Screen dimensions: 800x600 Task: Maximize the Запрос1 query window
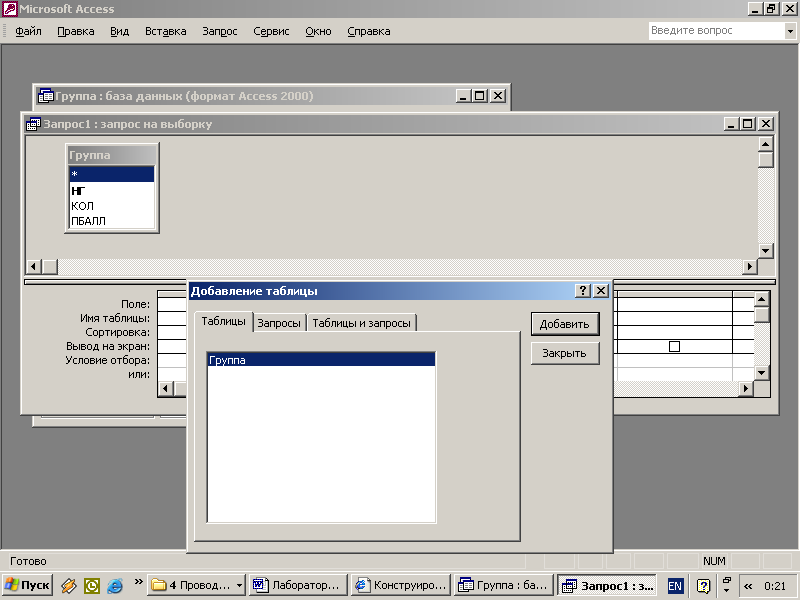coord(747,123)
